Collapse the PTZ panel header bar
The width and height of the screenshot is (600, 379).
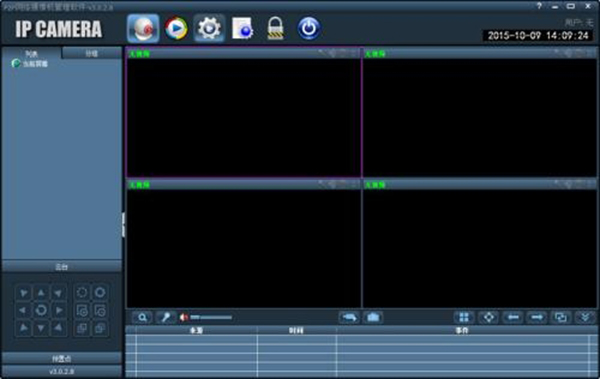coord(62,266)
